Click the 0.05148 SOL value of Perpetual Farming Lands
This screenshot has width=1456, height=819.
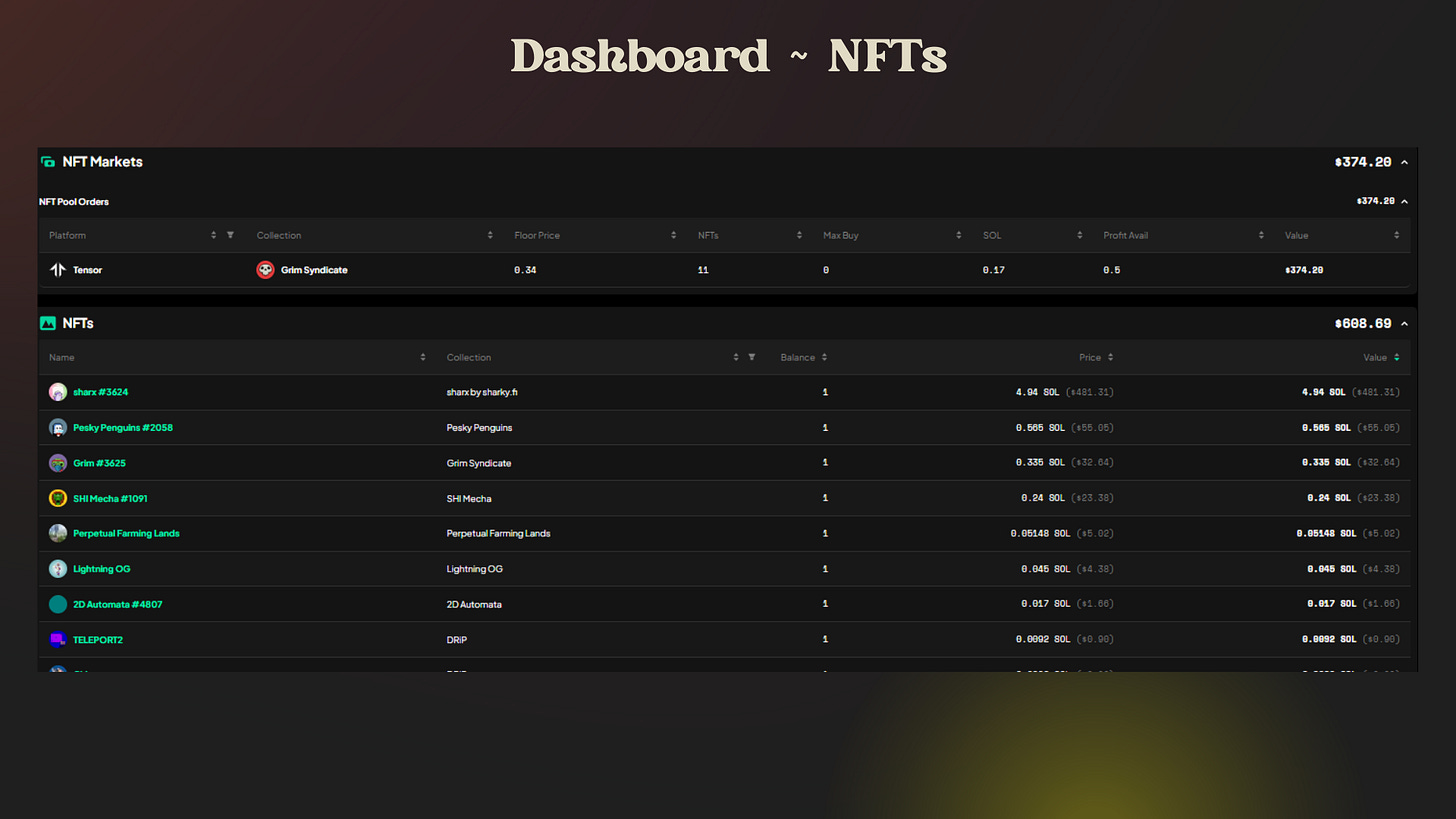(1326, 533)
